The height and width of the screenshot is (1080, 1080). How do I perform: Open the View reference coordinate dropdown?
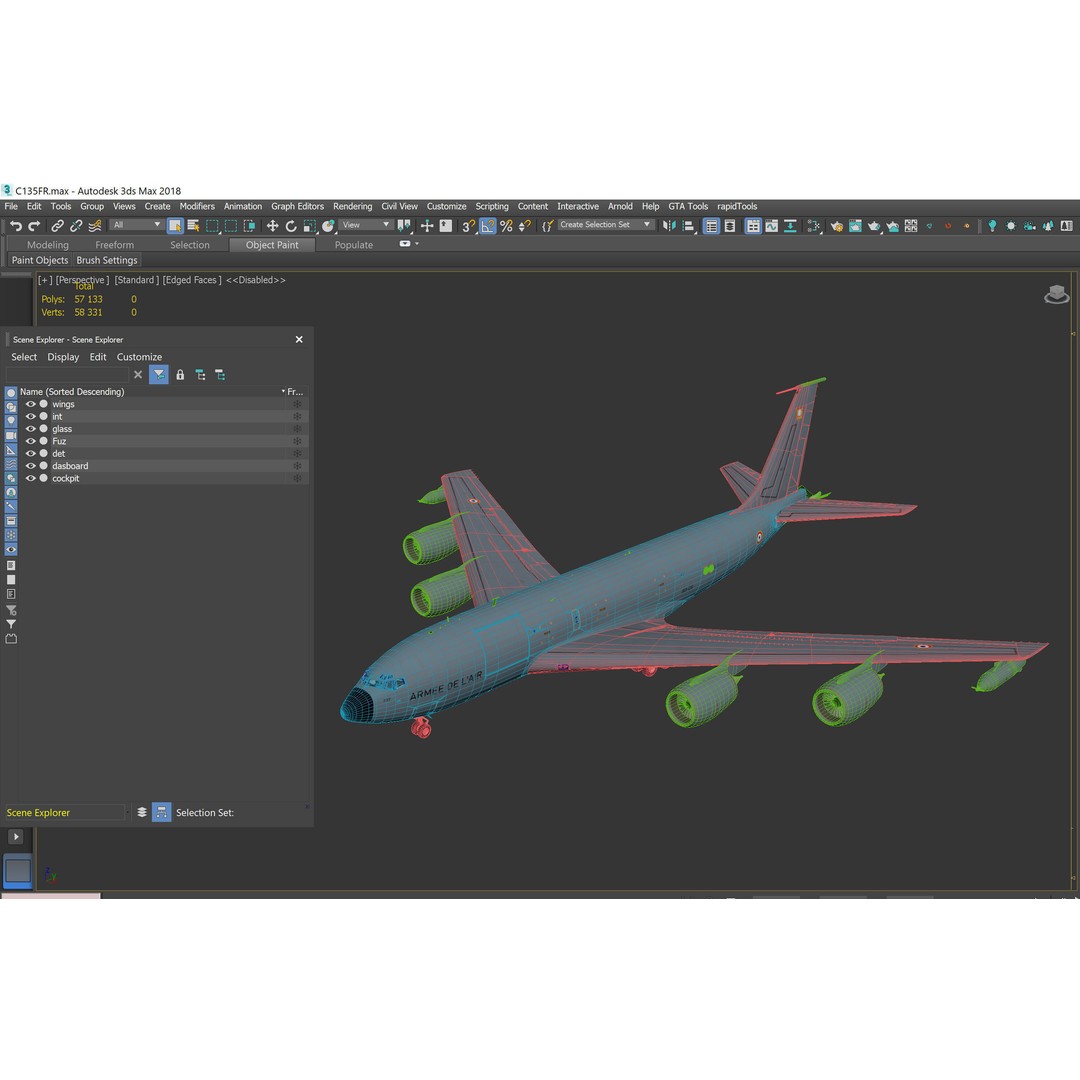coord(366,225)
